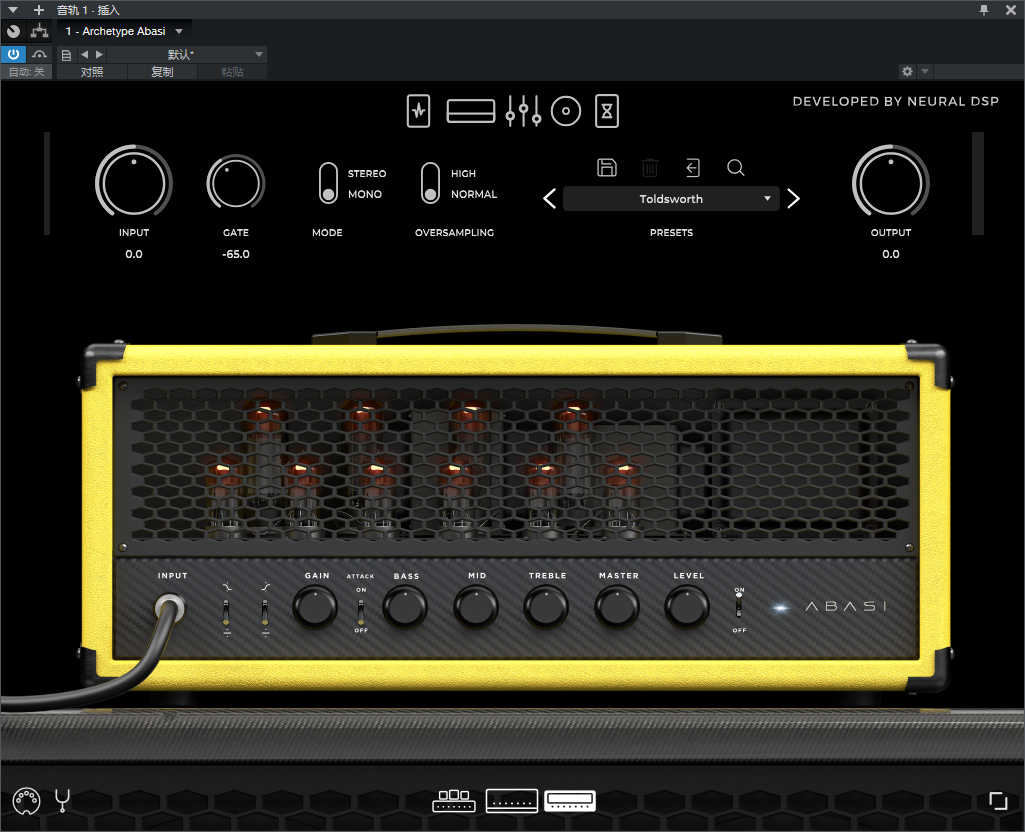Select the amp head section icon
1025x832 pixels.
471,111
